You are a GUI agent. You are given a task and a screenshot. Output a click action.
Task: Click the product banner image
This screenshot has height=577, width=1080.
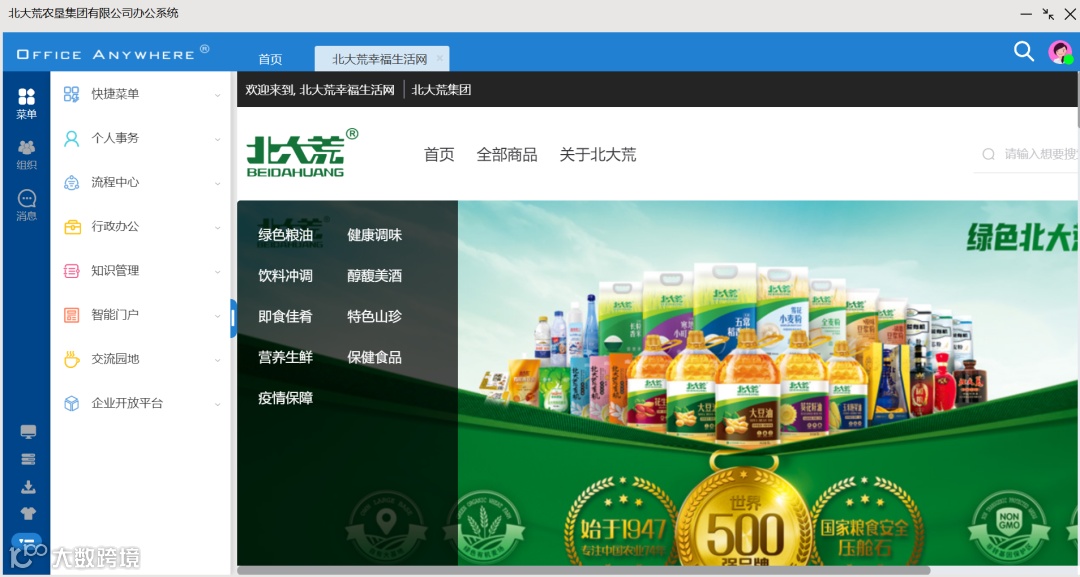point(768,383)
